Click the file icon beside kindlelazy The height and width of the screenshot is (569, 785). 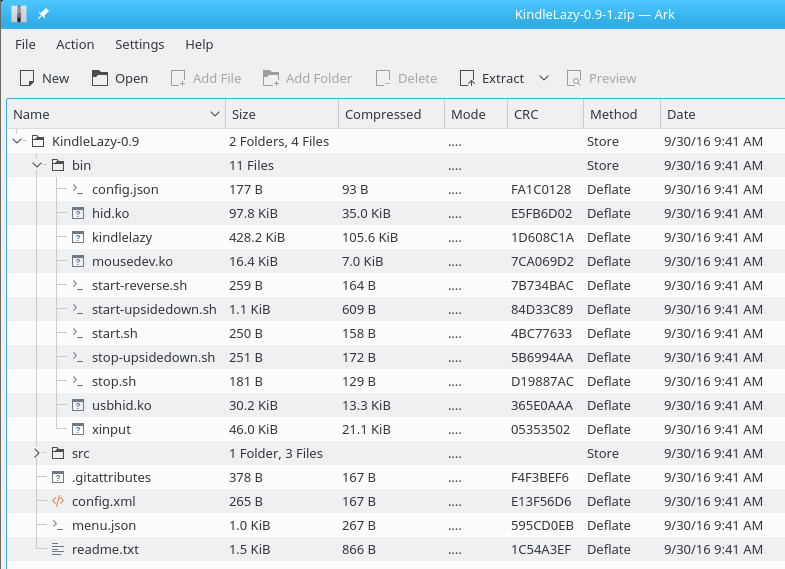pyautogui.click(x=78, y=237)
